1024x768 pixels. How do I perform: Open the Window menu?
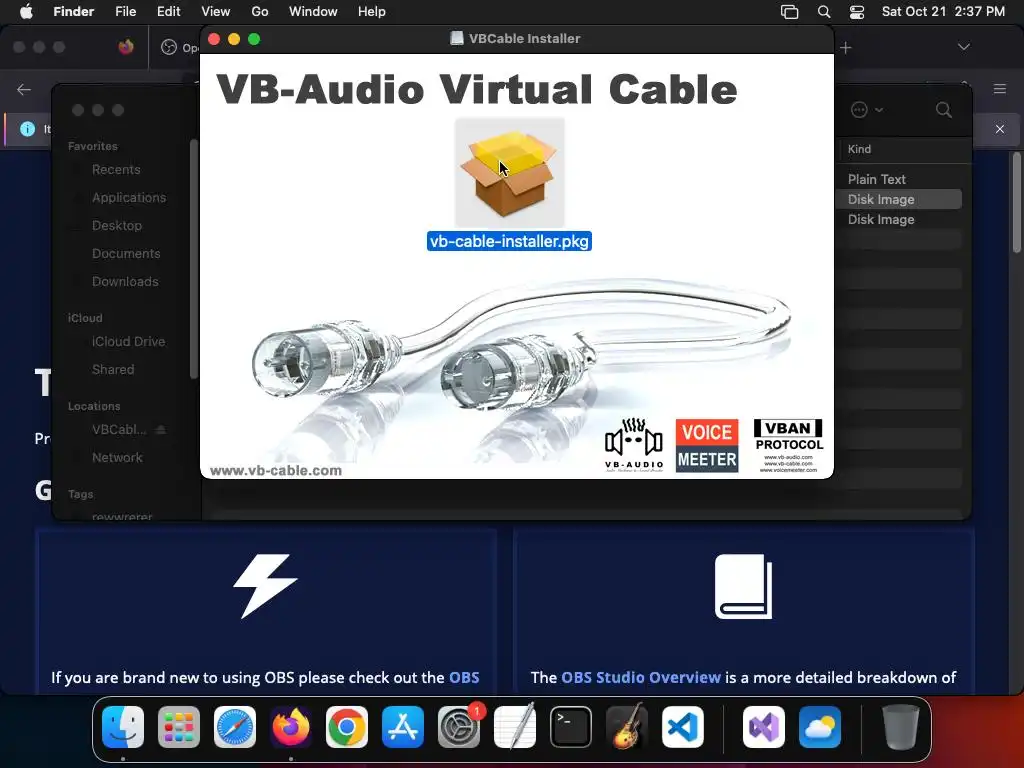[x=313, y=11]
